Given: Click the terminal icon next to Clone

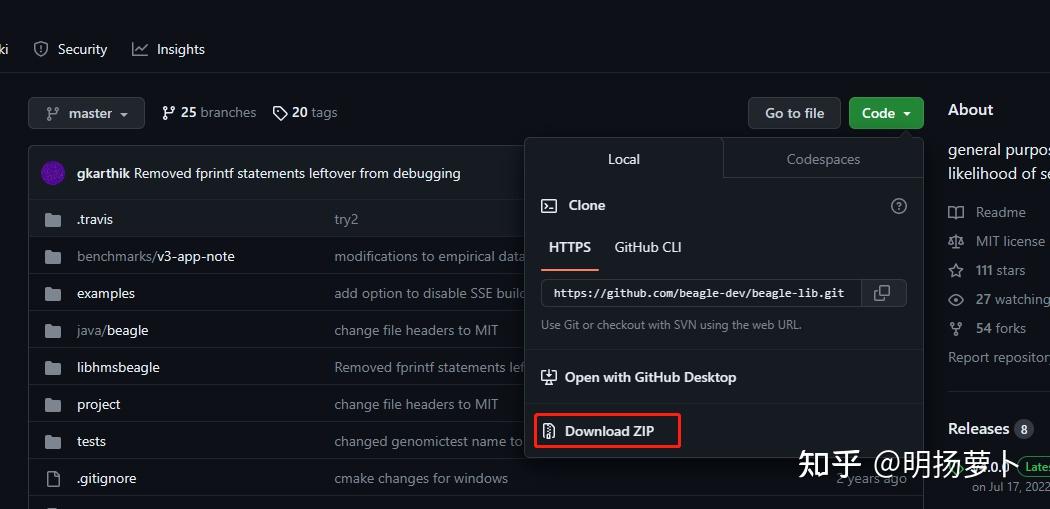Looking at the screenshot, I should point(548,206).
